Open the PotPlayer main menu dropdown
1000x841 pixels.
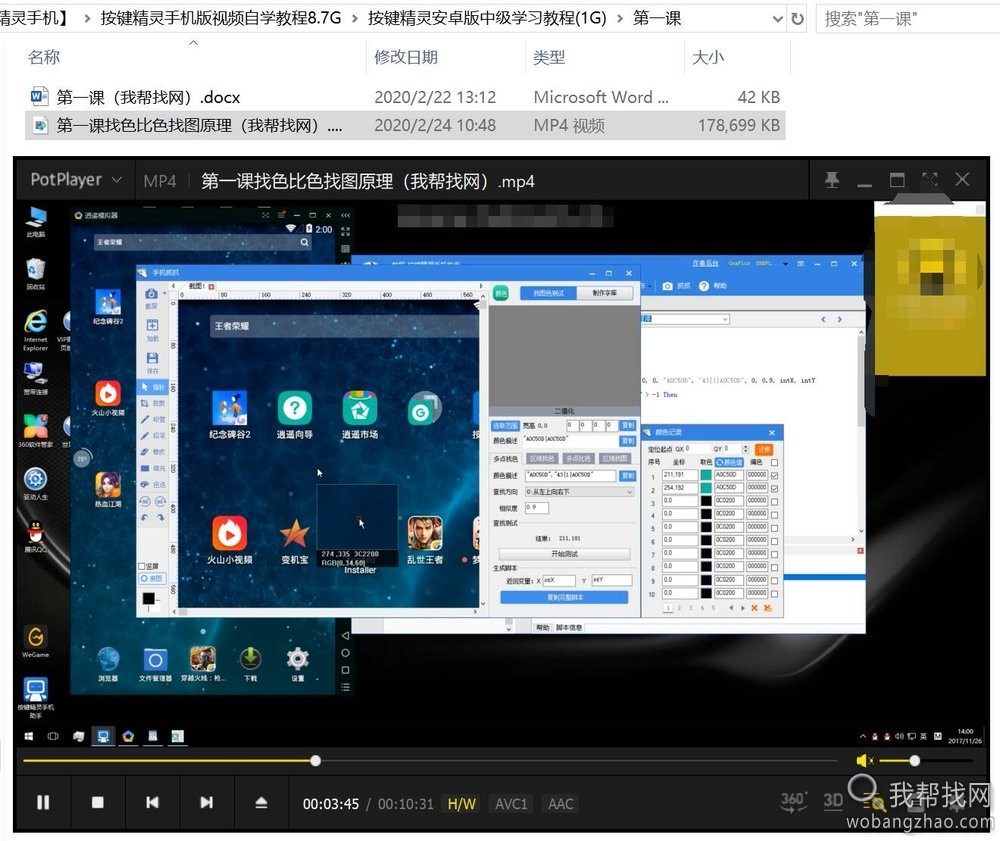tap(75, 180)
